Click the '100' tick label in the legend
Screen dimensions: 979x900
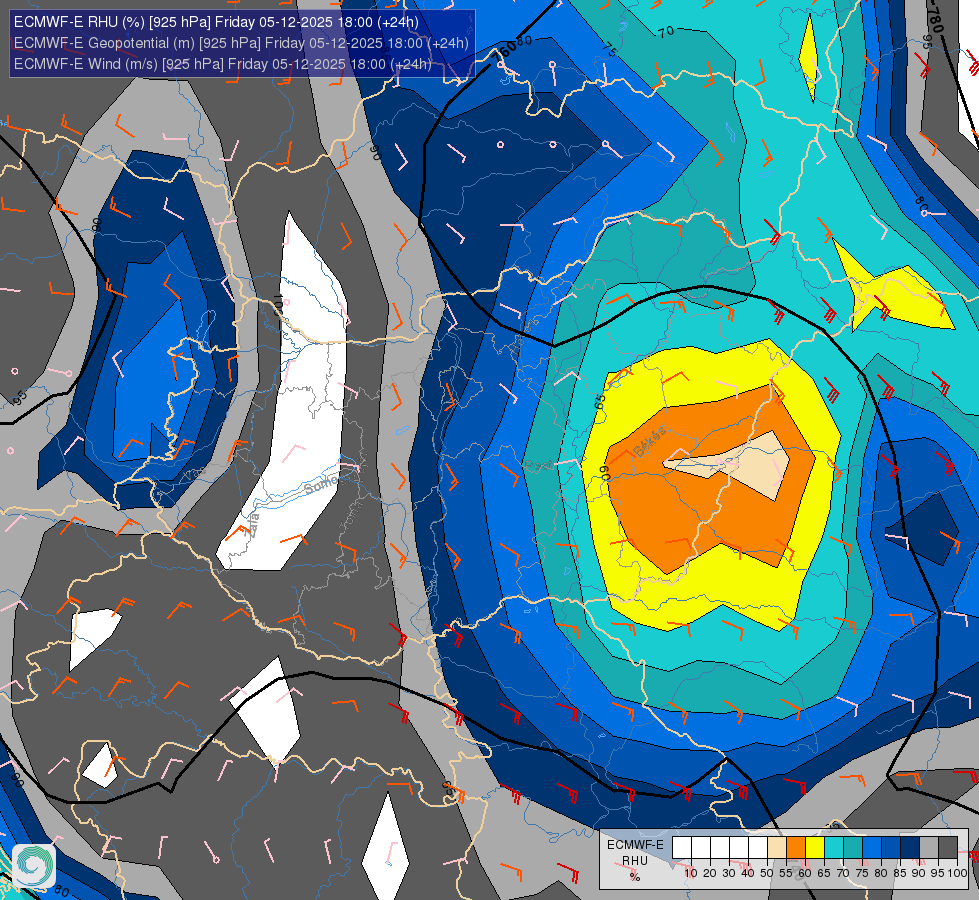tap(958, 873)
